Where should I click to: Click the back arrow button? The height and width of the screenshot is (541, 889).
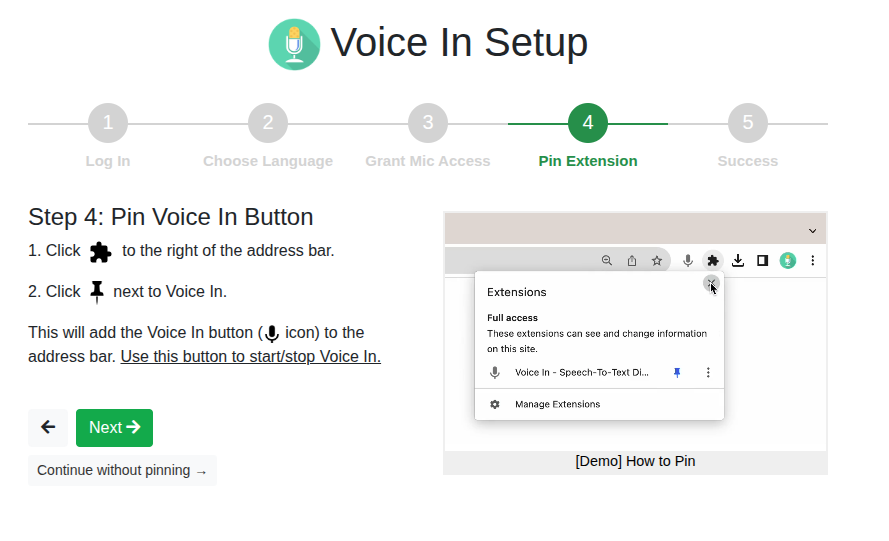48,428
